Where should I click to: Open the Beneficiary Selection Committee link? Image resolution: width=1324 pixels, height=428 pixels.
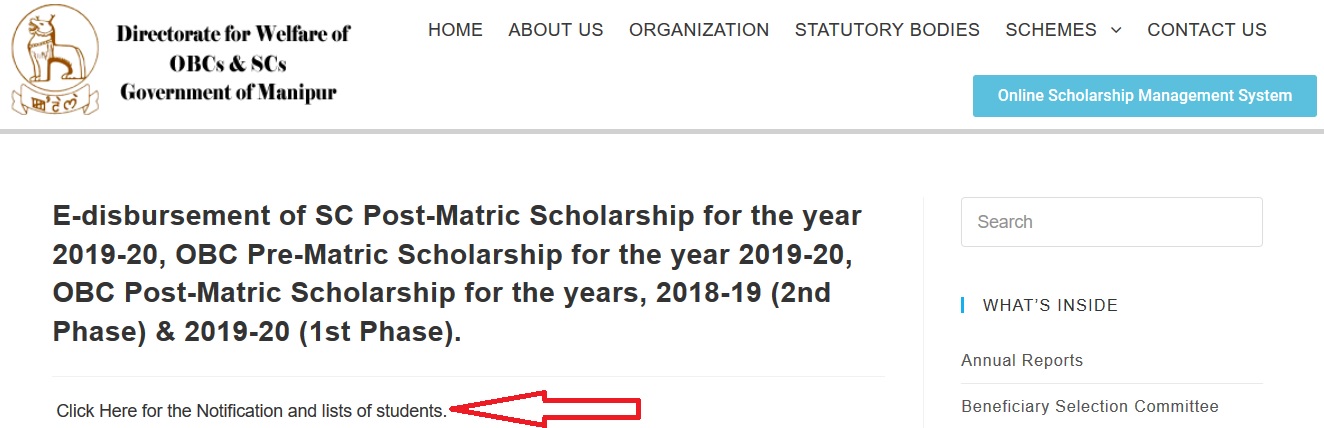tap(1090, 406)
